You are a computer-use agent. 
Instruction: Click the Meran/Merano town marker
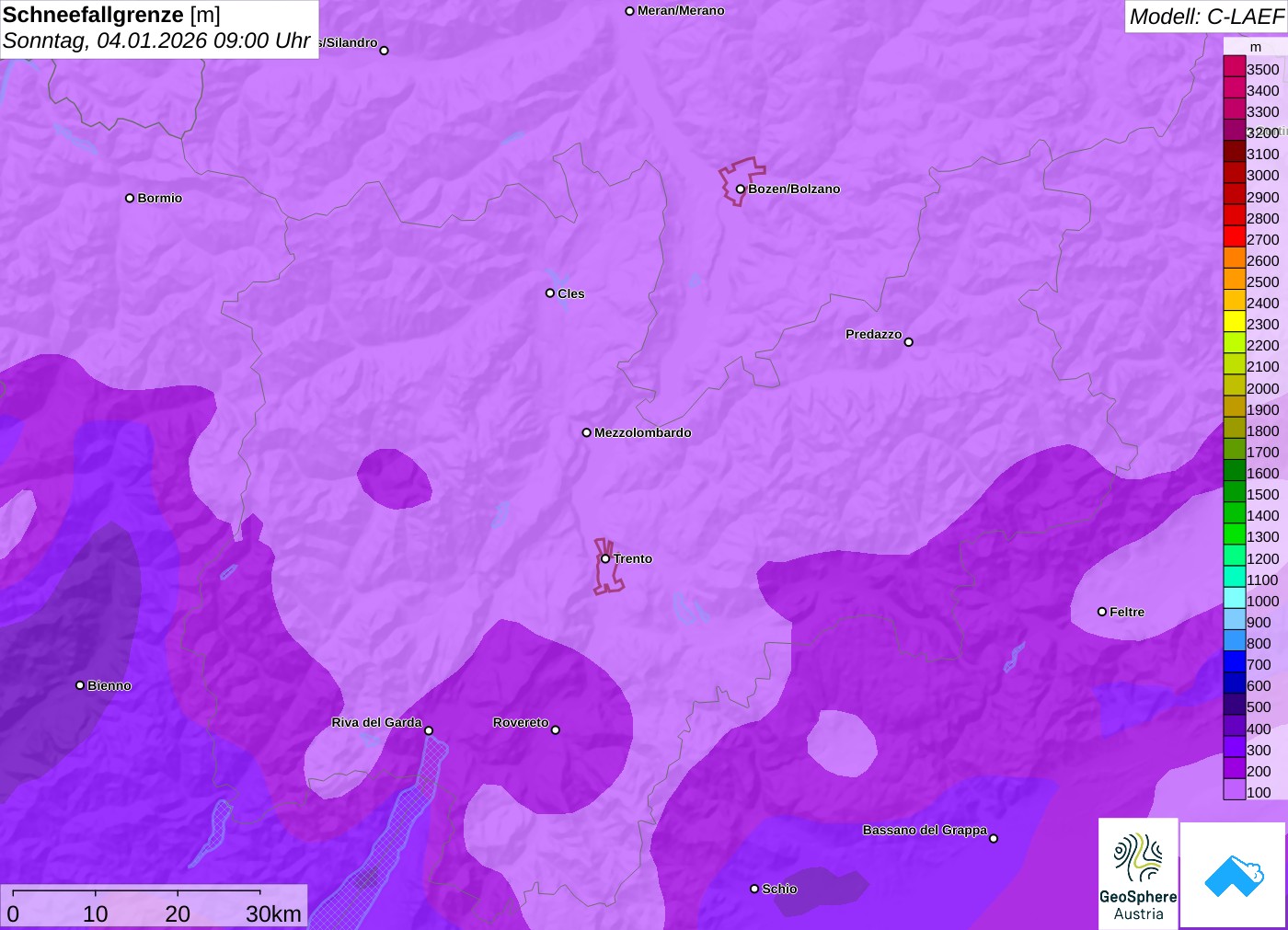(629, 11)
